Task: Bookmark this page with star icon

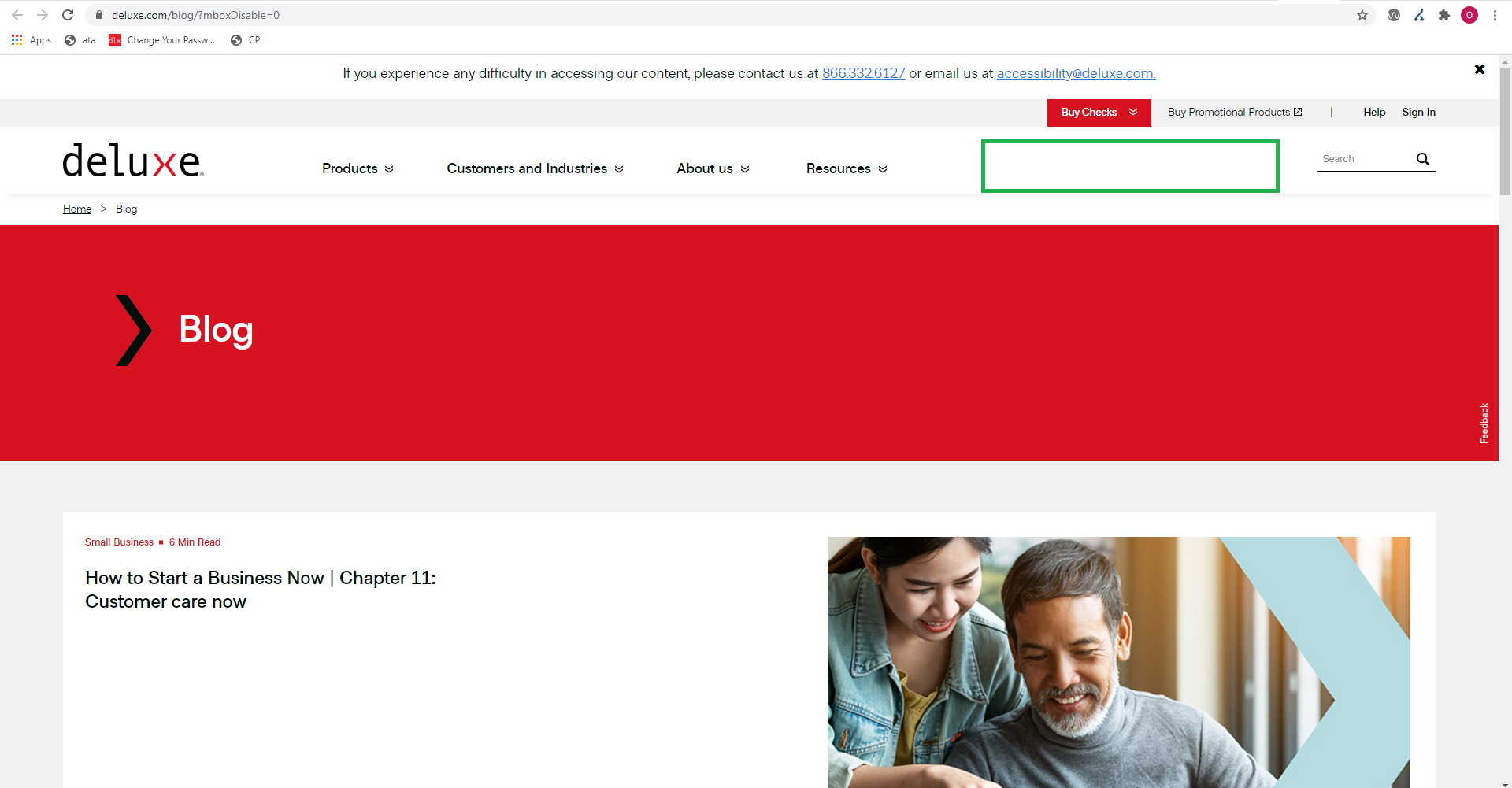Action: pos(1362,15)
